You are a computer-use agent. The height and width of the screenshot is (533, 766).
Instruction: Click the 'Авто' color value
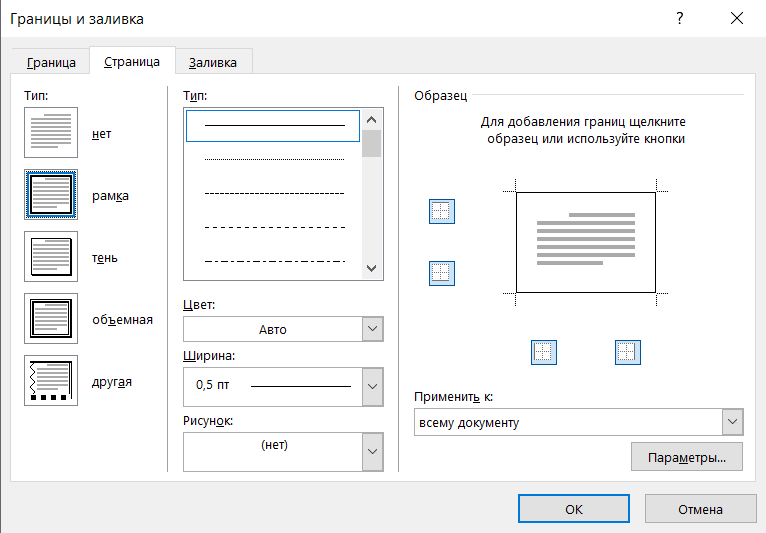click(273, 330)
